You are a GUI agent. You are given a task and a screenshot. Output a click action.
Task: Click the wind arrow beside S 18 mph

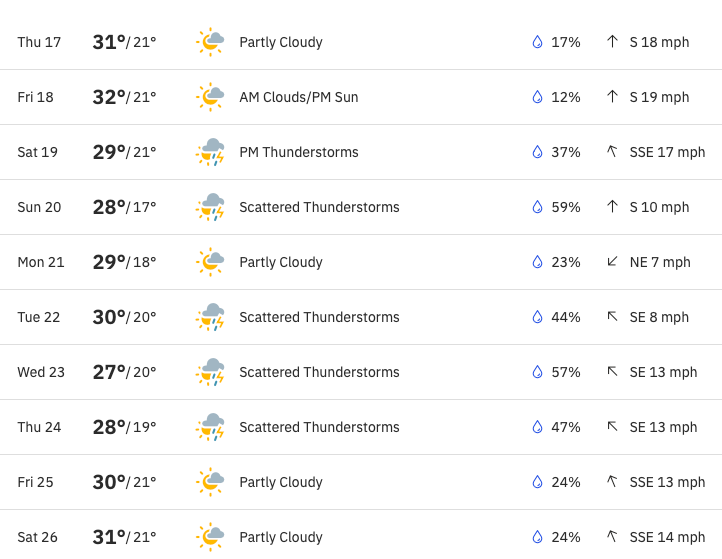(612, 42)
